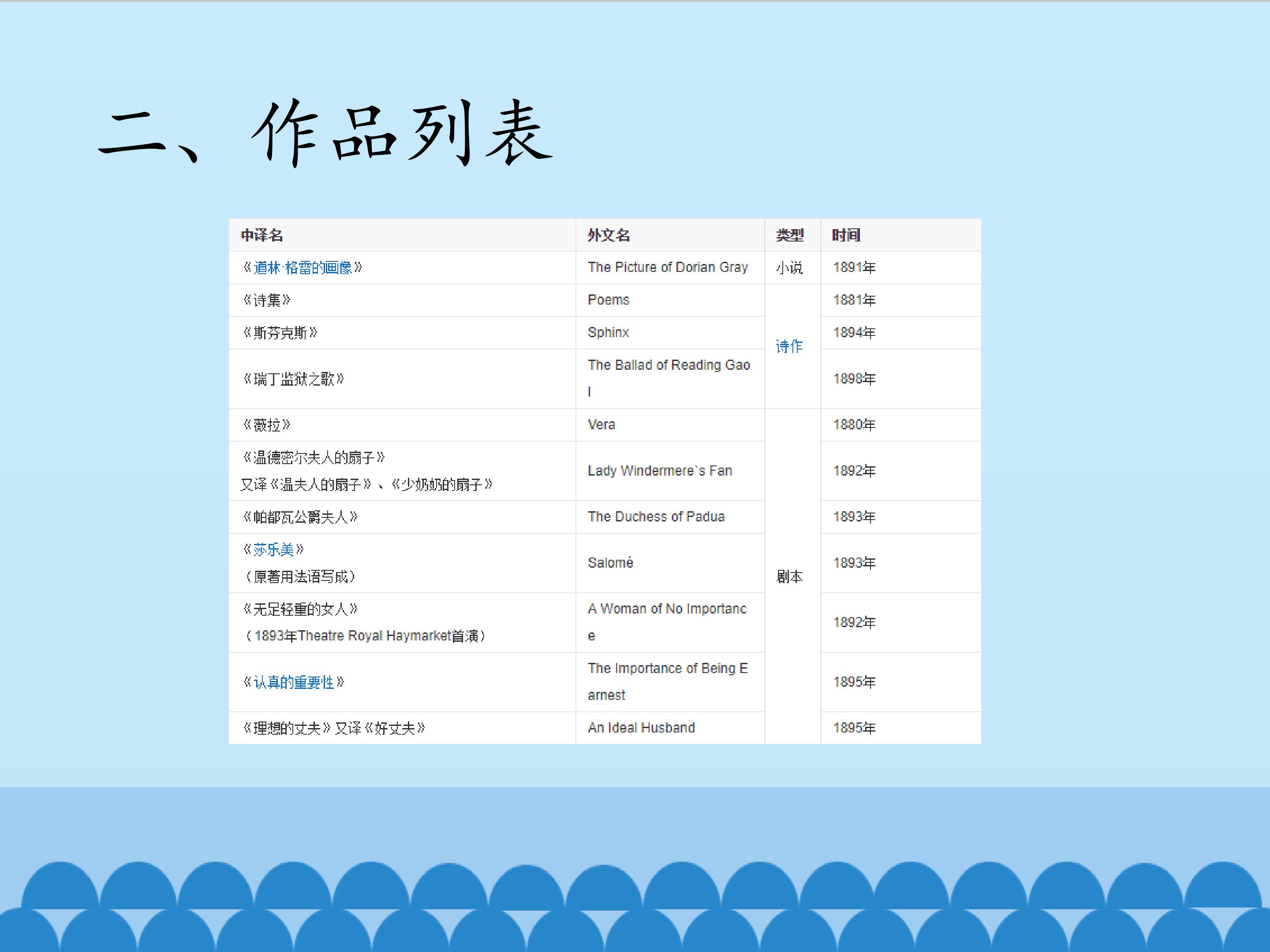Open the 道林·格雷的画像 link
This screenshot has height=952, width=1270.
303,268
